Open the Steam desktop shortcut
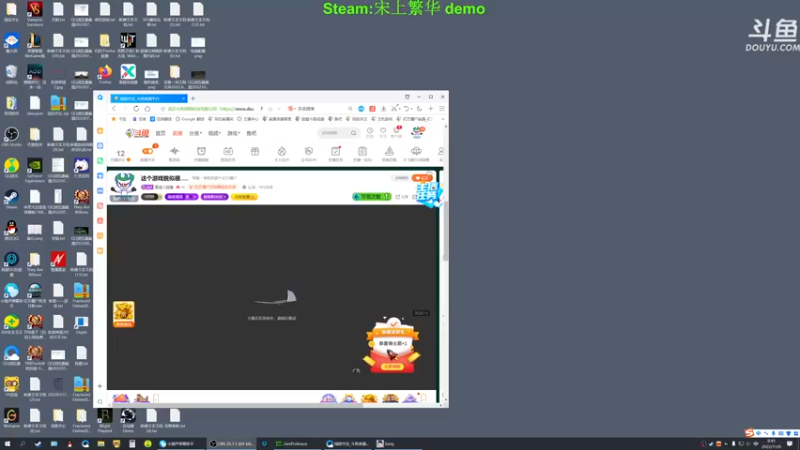 [11, 199]
